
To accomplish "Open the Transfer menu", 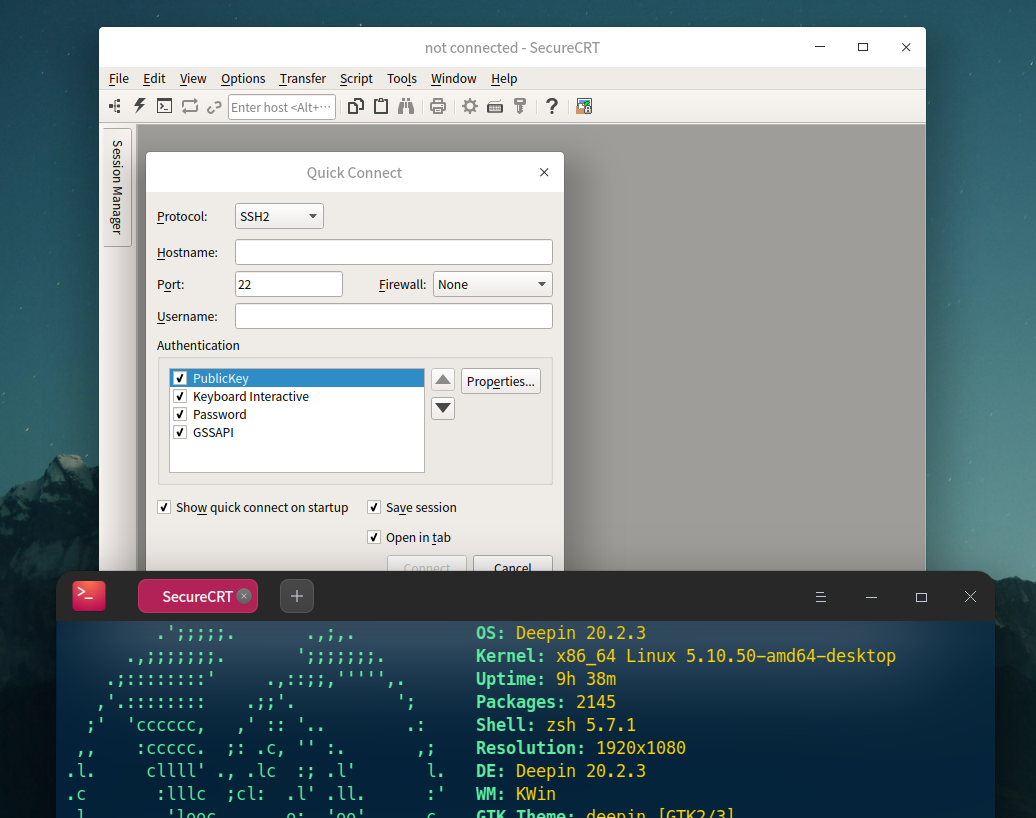I will (302, 79).
